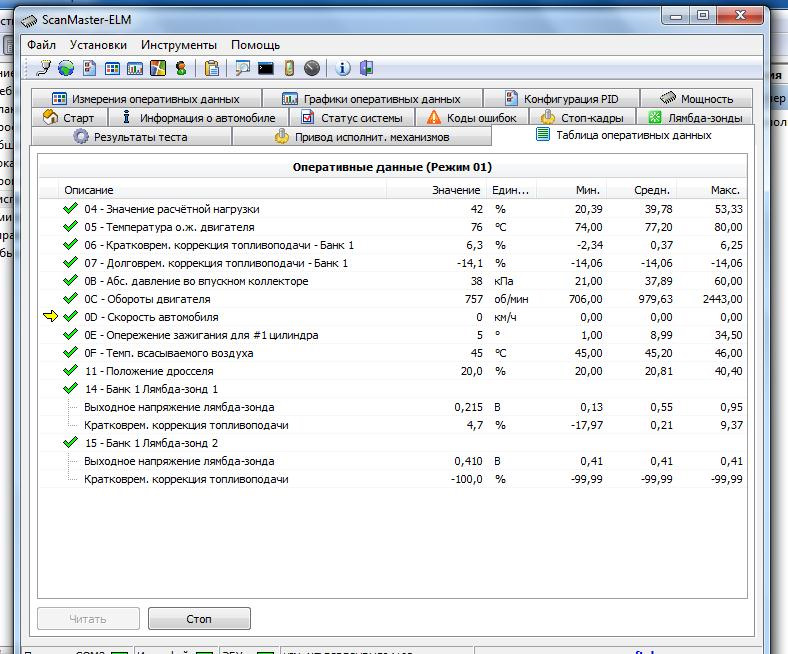Click the round gauge toolbar icon

click(x=312, y=69)
